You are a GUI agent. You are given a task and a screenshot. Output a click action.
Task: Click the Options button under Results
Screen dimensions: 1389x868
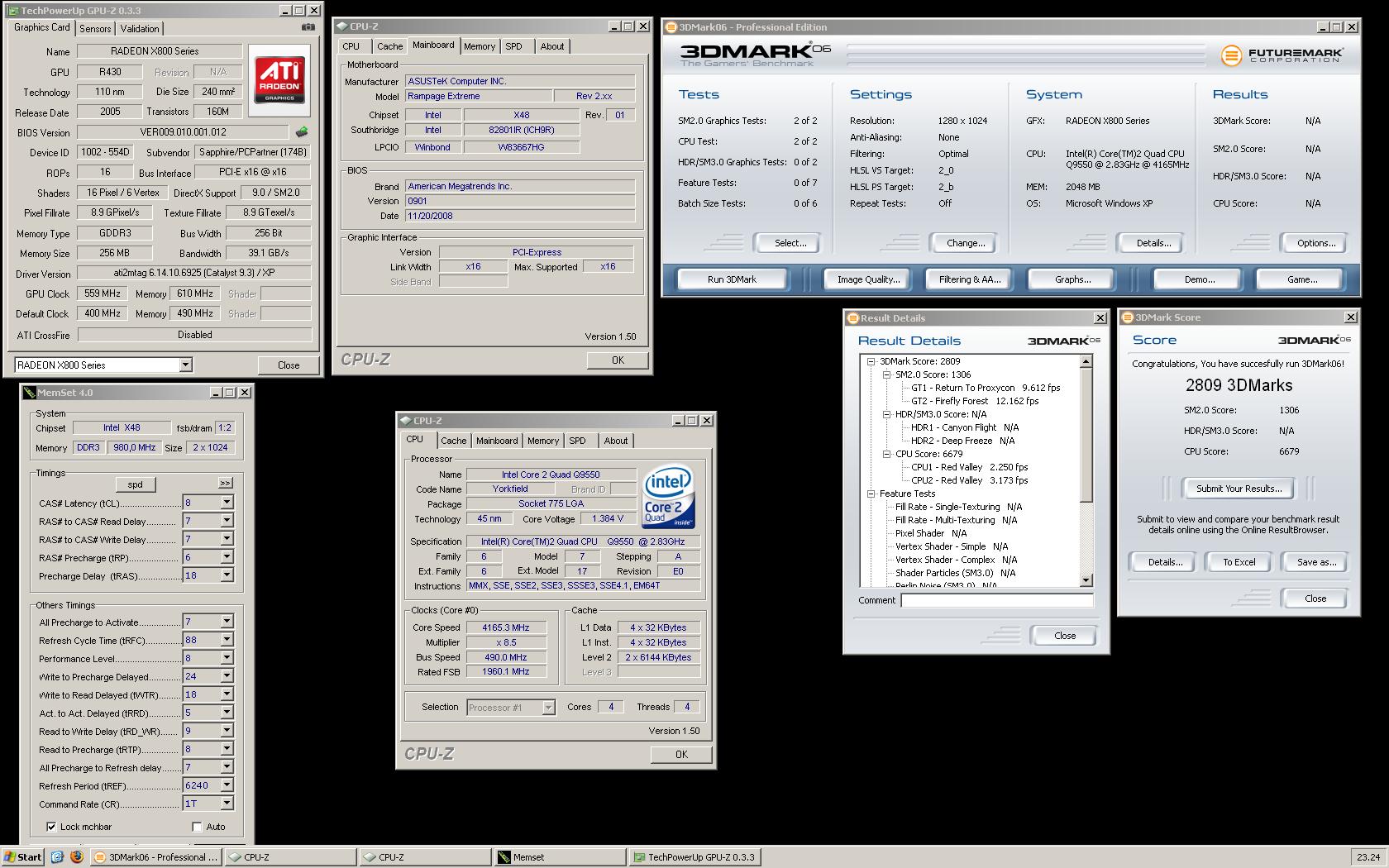tap(1316, 243)
